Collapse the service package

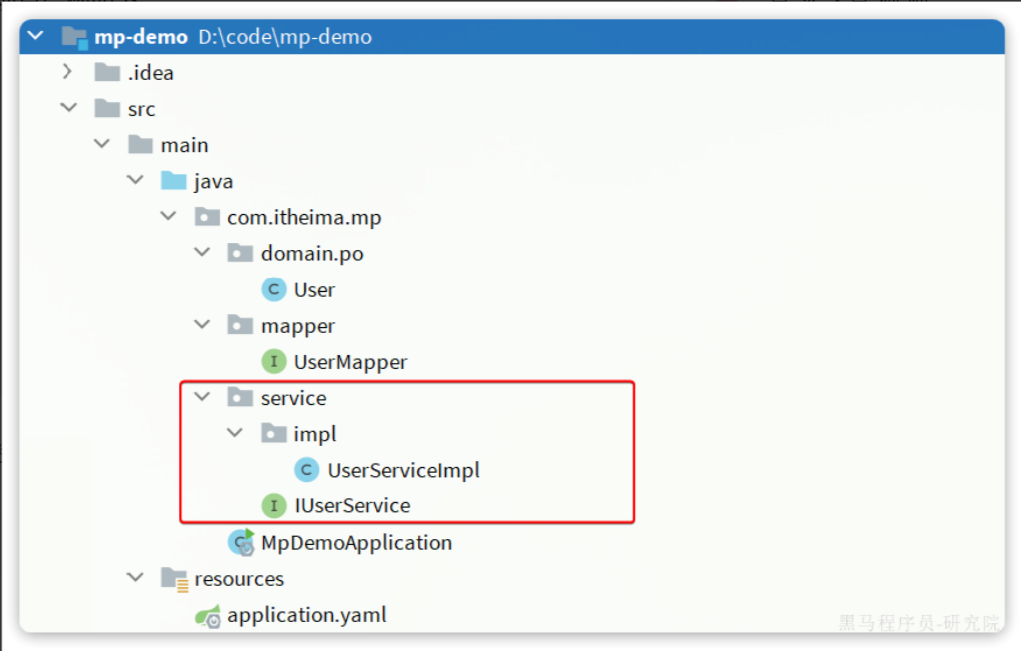[x=202, y=398]
